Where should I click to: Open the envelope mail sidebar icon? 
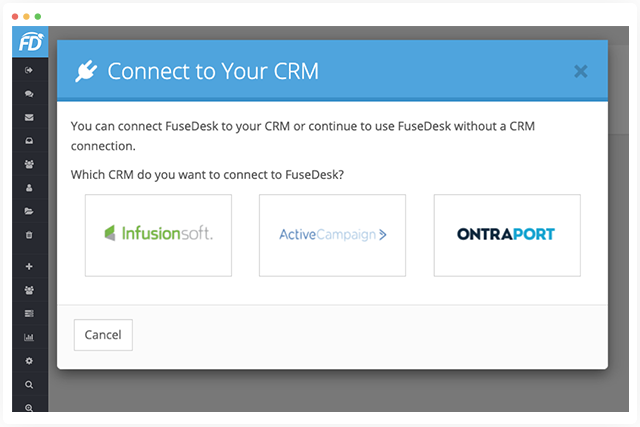point(29,117)
